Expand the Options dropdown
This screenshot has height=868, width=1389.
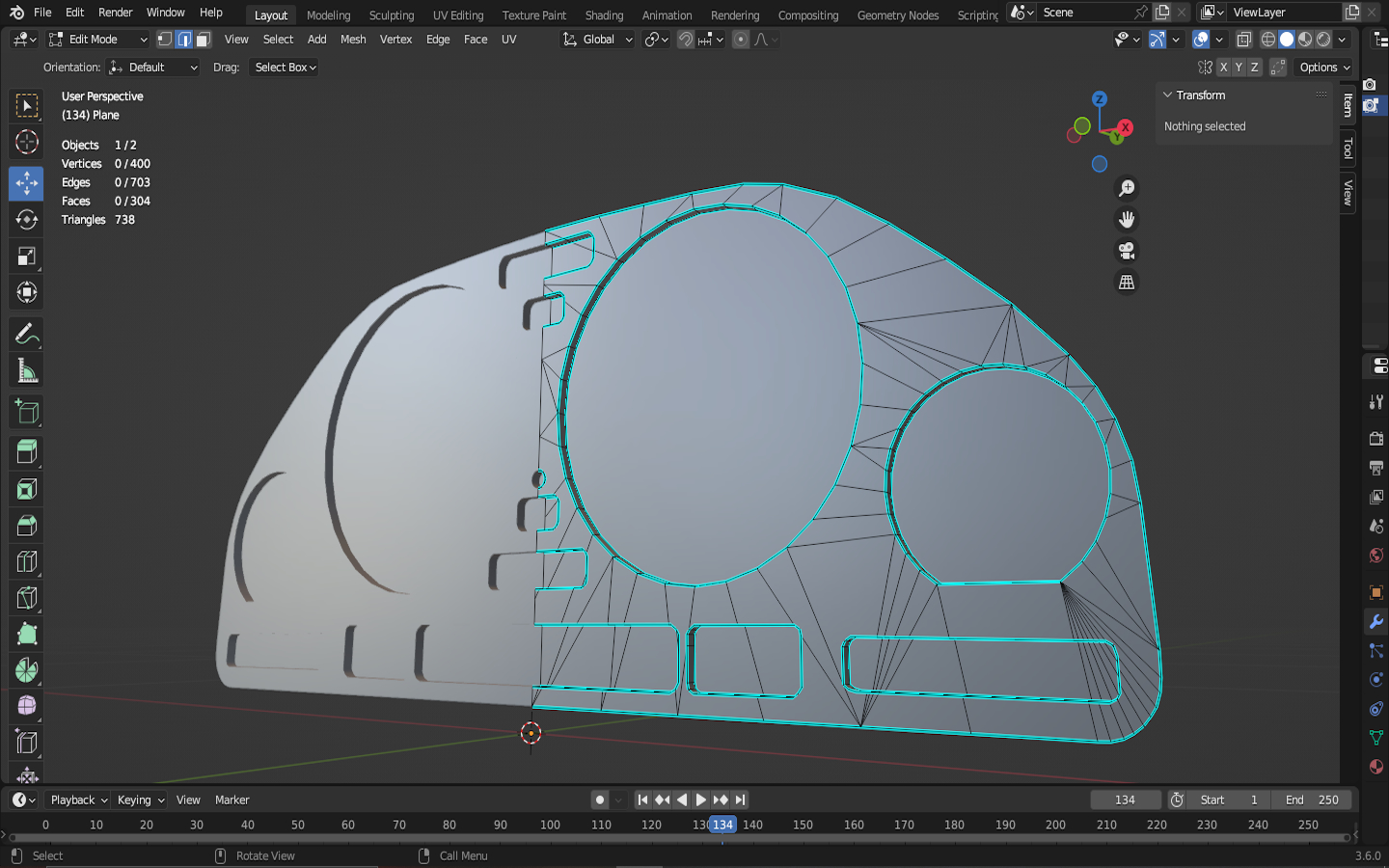pos(1324,68)
